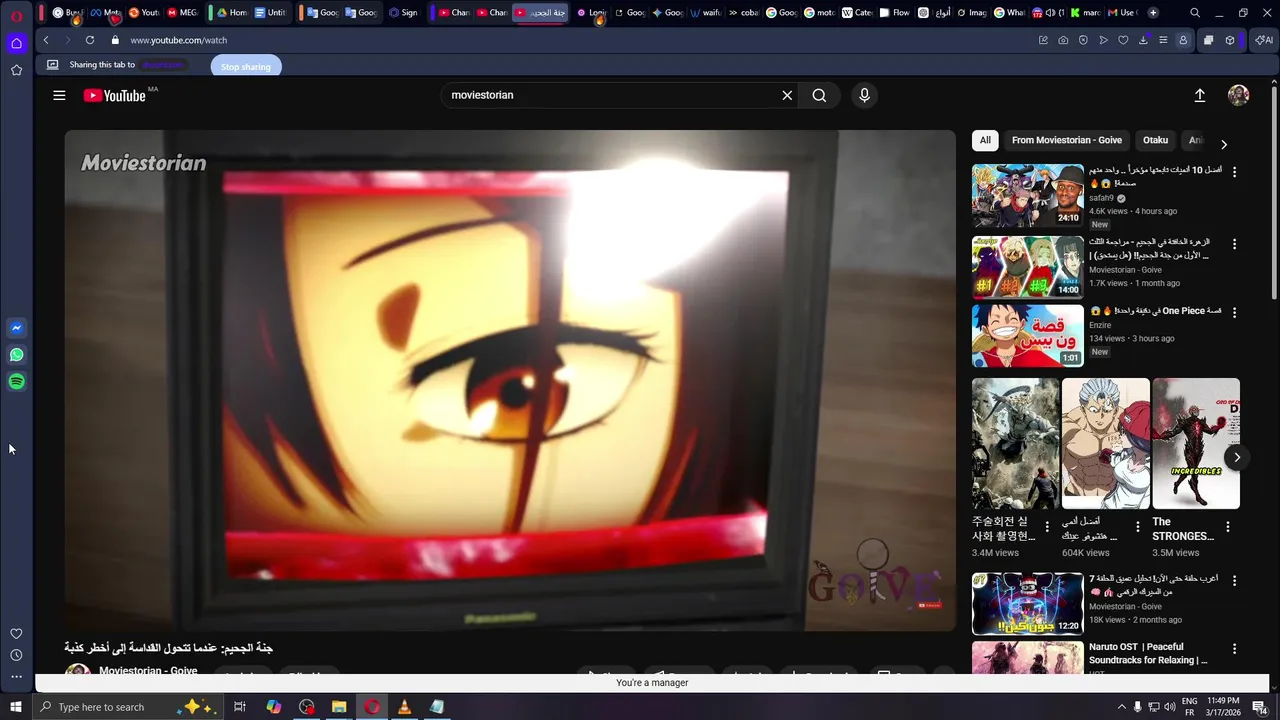Select the All filter chip
The height and width of the screenshot is (720, 1280).
tap(985, 140)
